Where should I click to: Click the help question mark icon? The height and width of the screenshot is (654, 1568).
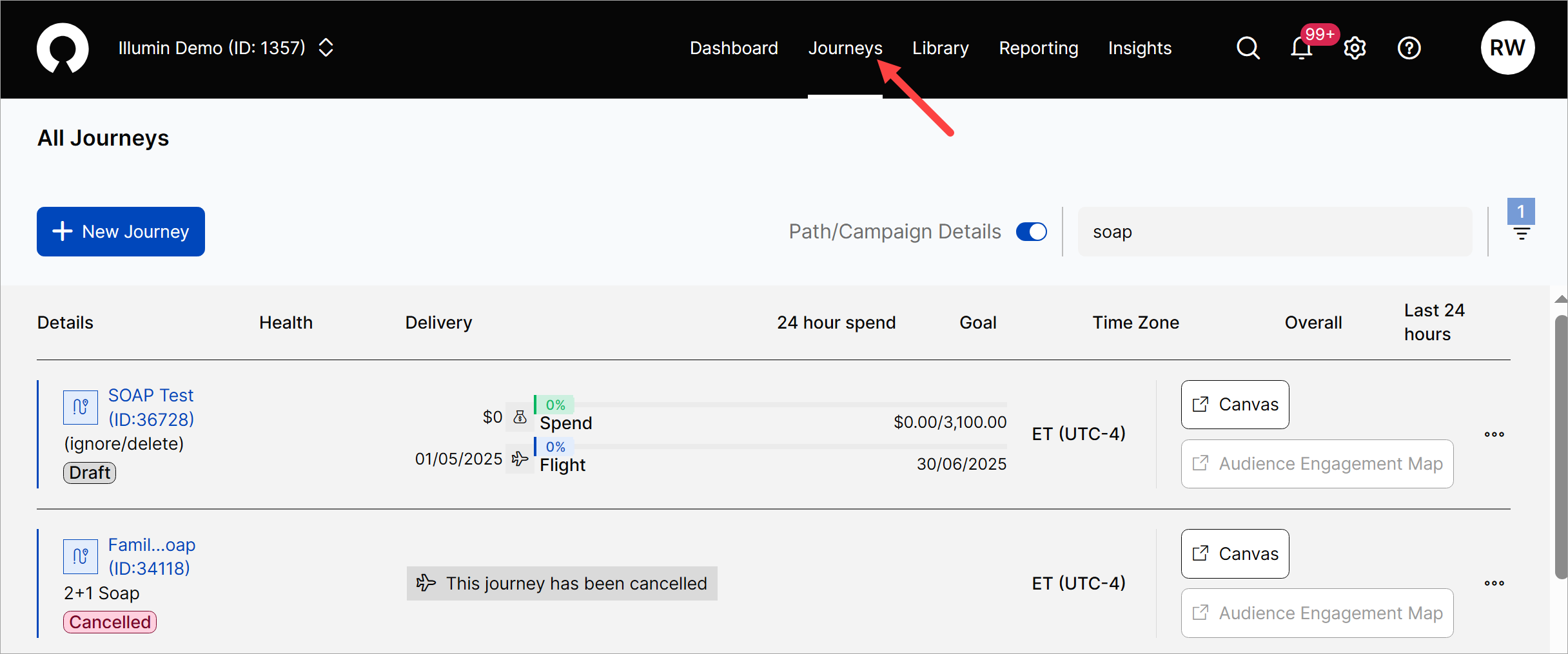coord(1409,48)
